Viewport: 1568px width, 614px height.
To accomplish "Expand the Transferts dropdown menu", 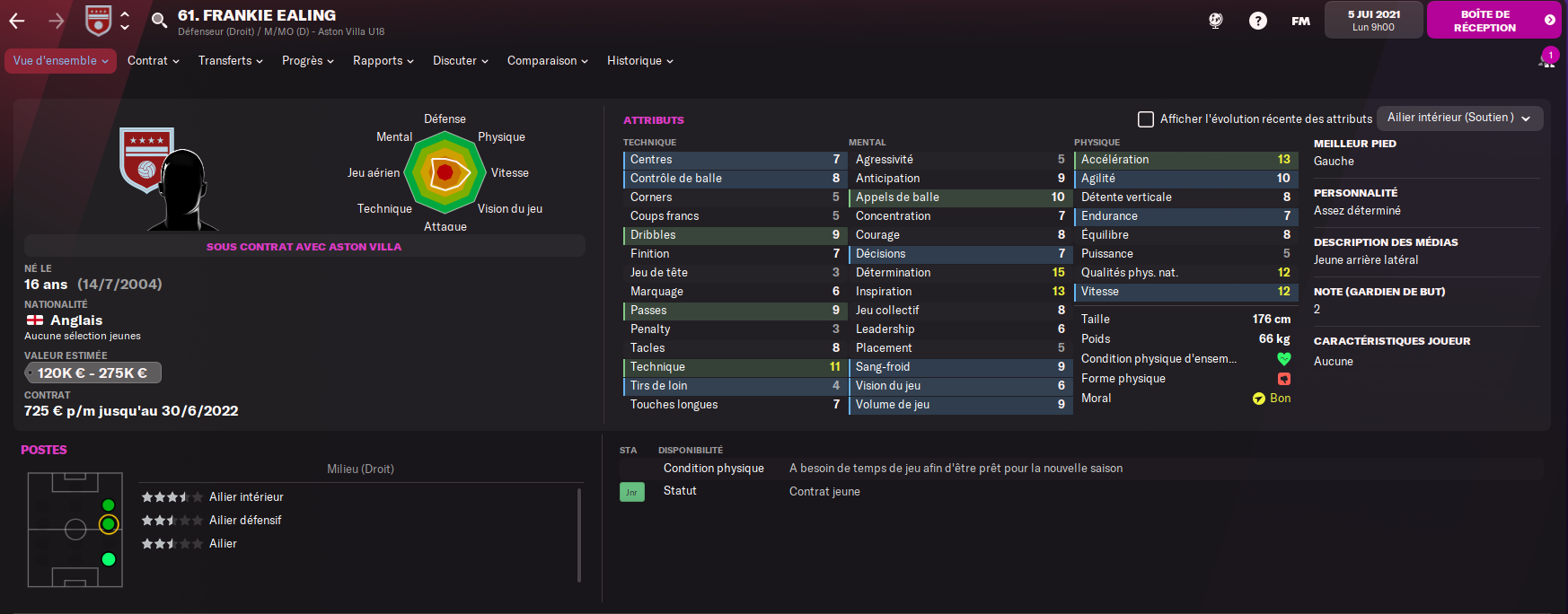I will pyautogui.click(x=230, y=61).
